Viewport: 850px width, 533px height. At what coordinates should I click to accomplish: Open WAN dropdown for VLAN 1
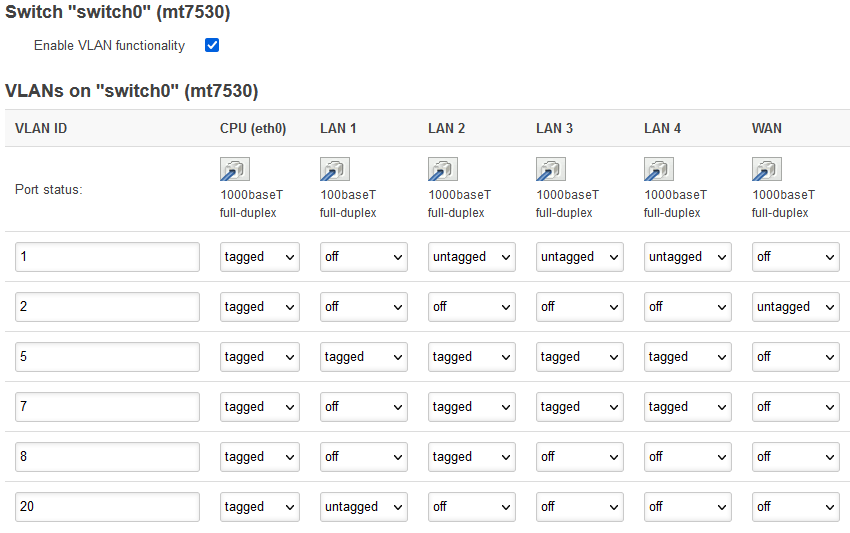[795, 257]
